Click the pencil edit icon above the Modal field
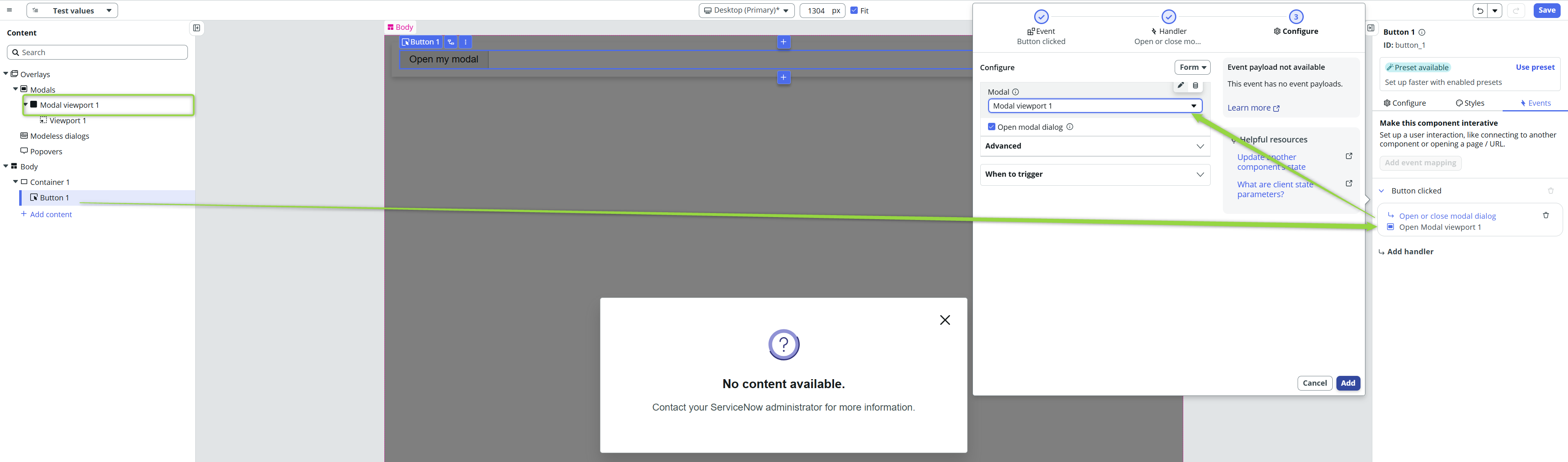Screen dimensions: 1568x462 point(1180,86)
